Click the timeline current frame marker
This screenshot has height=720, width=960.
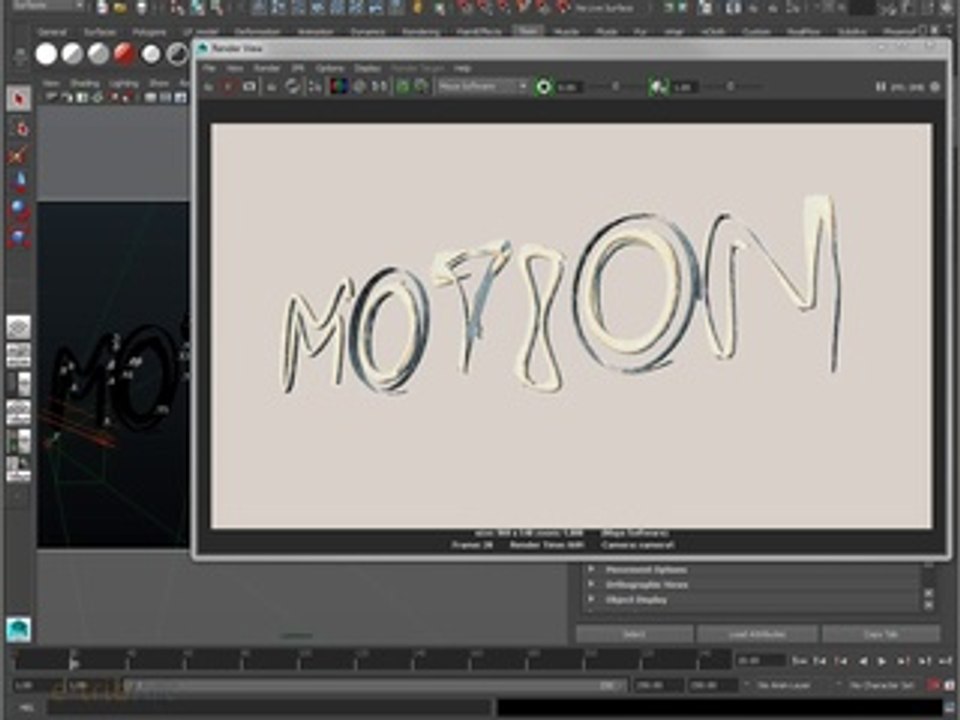73,661
